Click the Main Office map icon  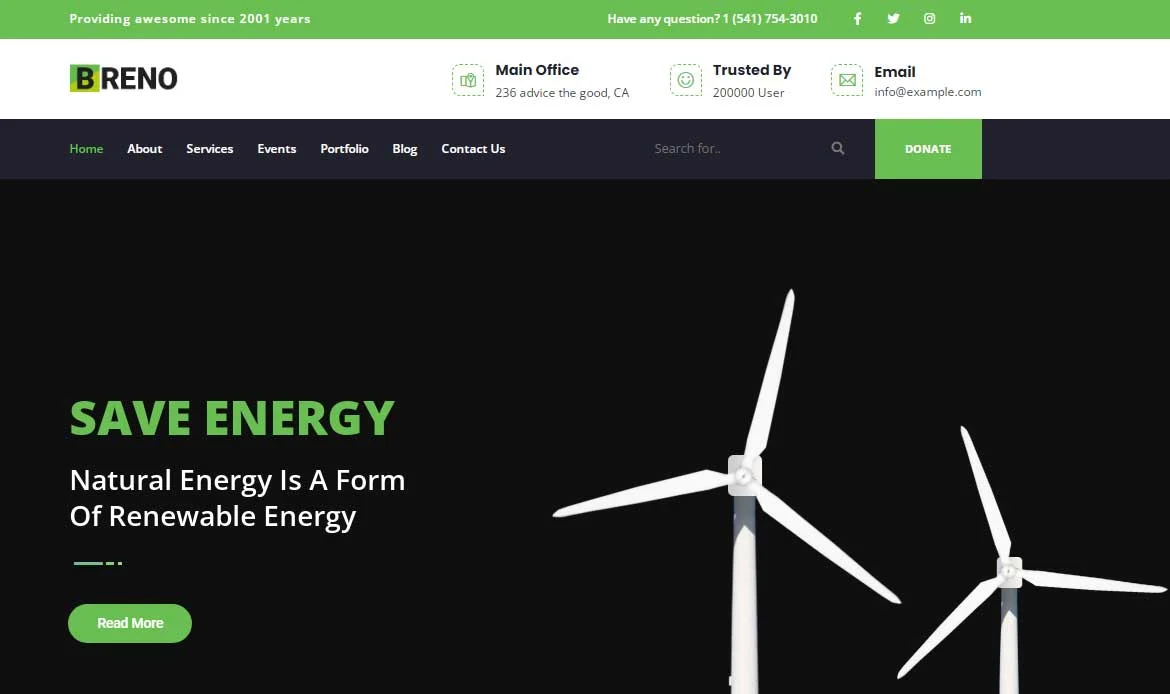point(467,80)
